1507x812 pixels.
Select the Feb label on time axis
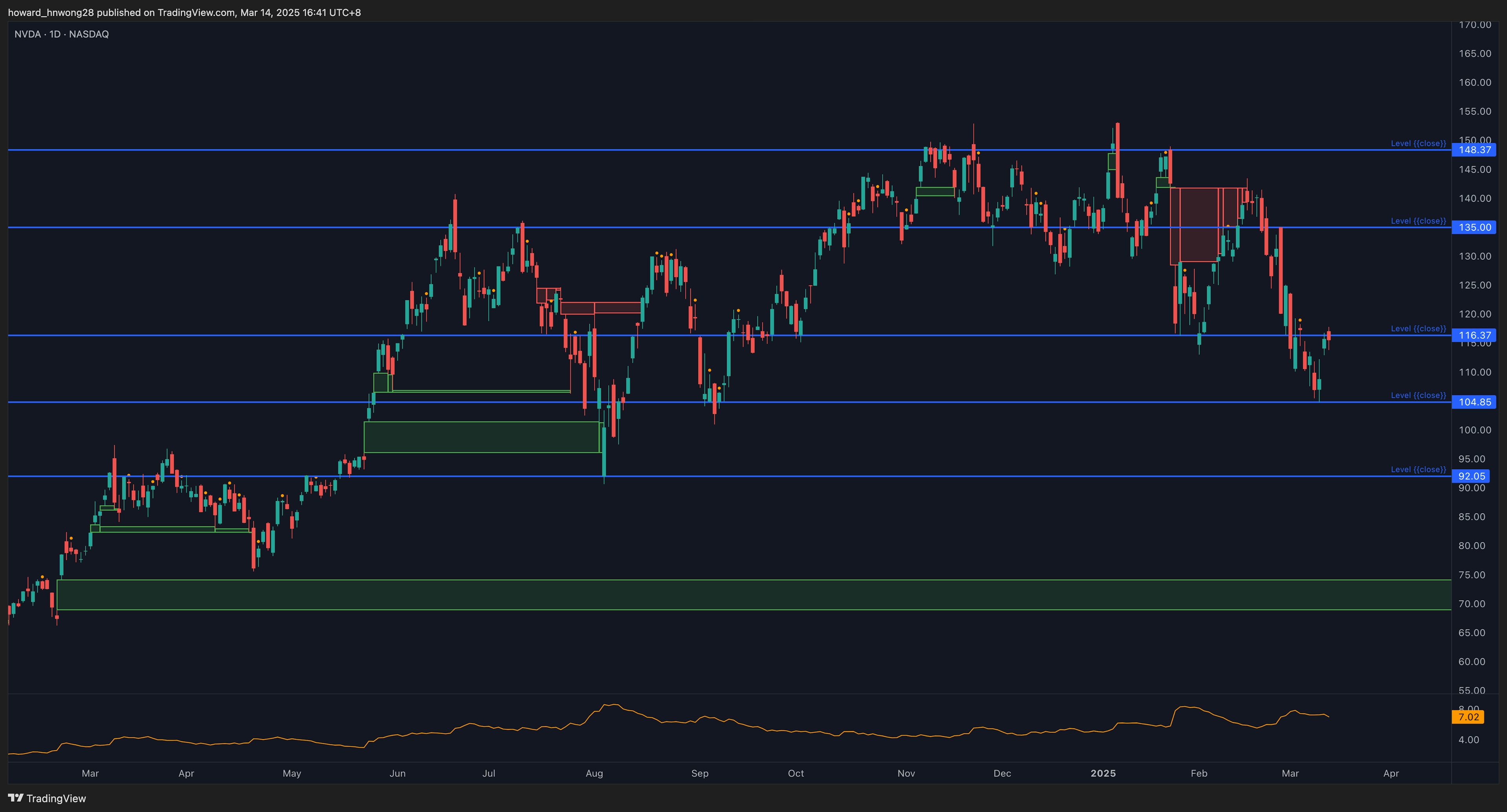tap(1199, 774)
